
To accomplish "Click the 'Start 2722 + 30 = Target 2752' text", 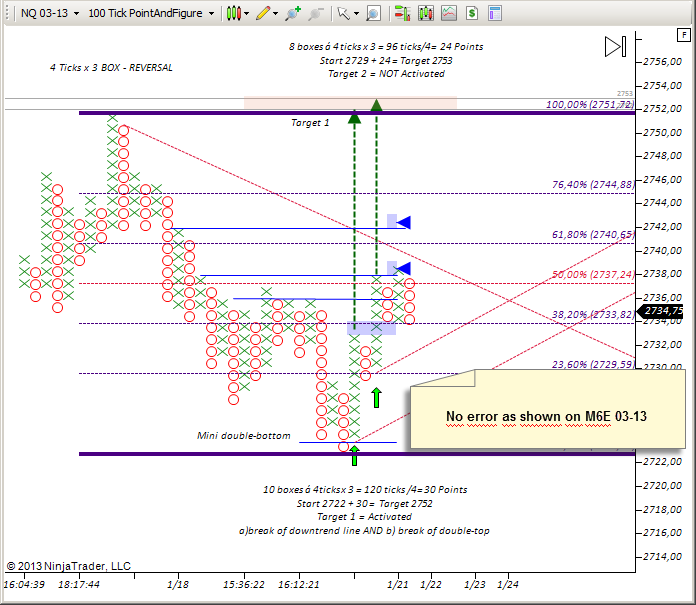I will coord(364,503).
